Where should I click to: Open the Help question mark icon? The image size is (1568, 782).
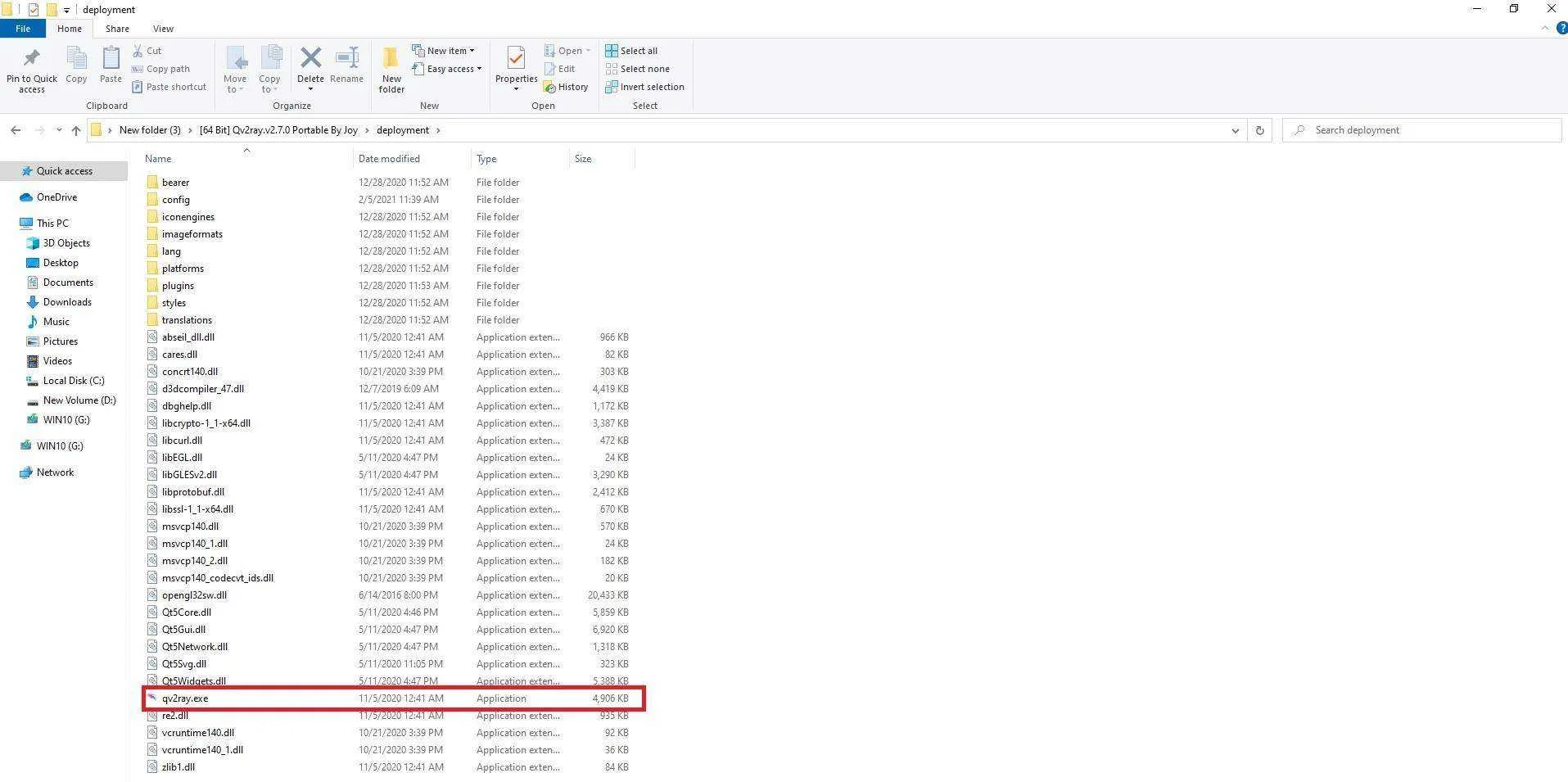coord(1561,28)
